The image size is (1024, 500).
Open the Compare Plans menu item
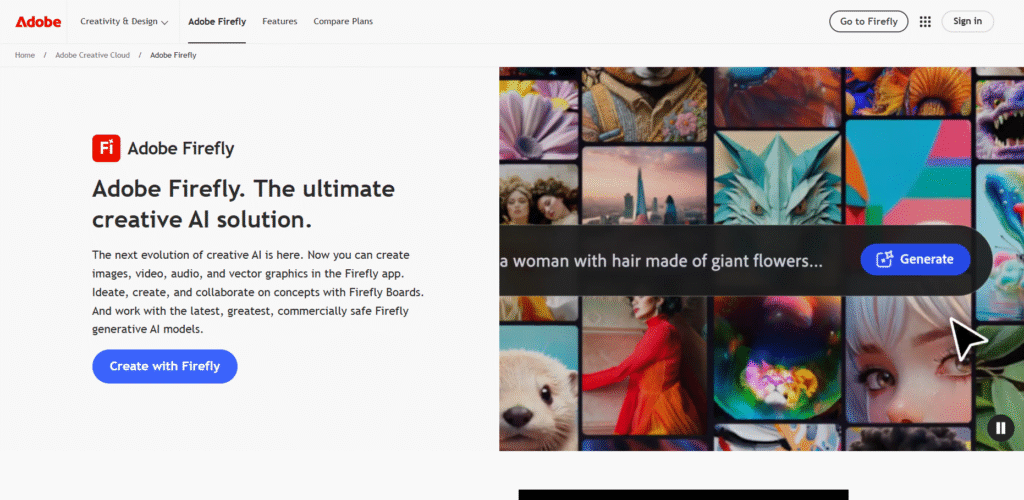[x=343, y=22]
